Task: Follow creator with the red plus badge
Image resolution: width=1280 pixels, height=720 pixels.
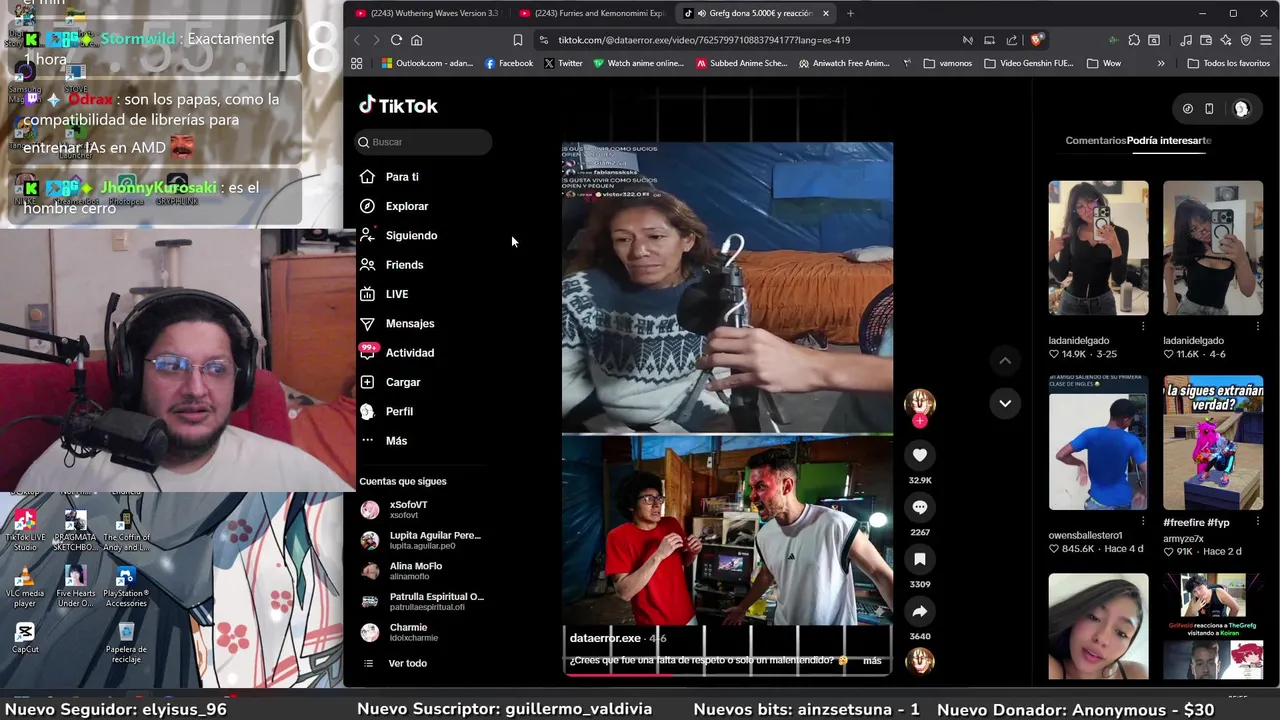Action: (x=920, y=421)
